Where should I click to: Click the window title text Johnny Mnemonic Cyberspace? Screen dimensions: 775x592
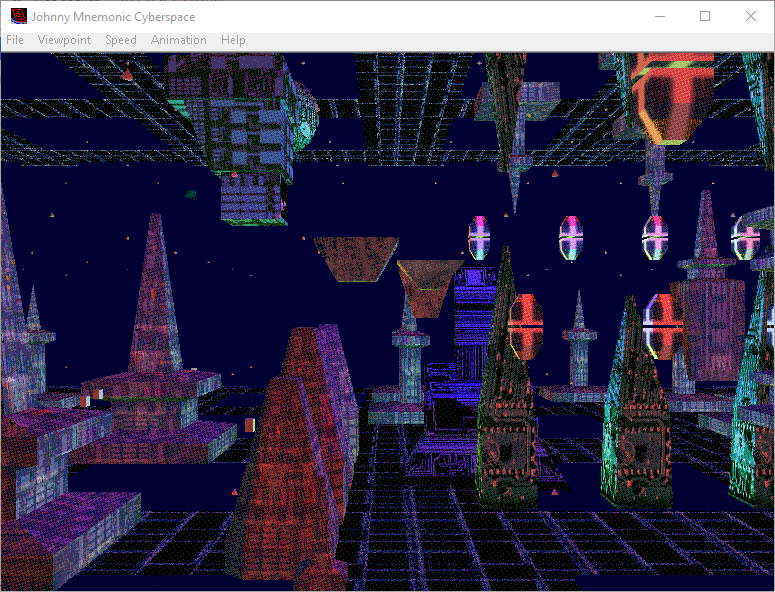(113, 17)
